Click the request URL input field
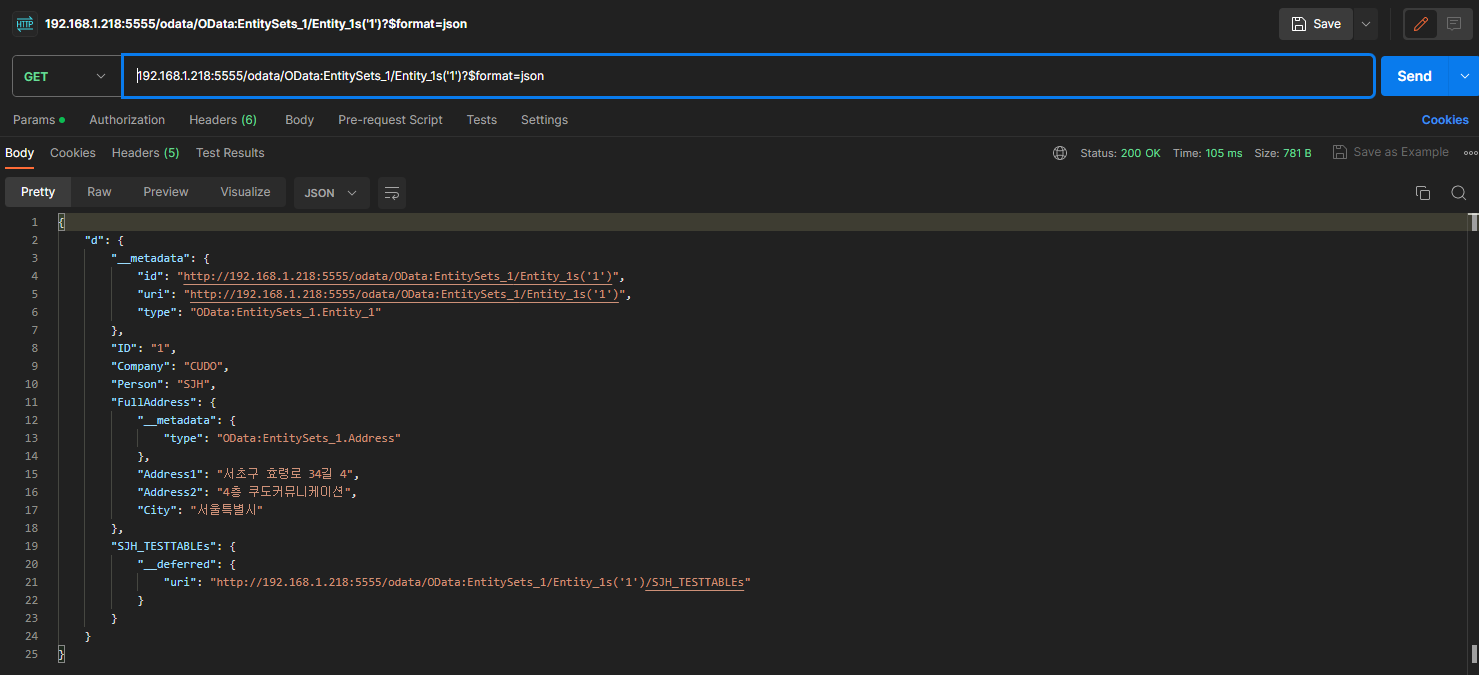1479x675 pixels. coord(748,76)
